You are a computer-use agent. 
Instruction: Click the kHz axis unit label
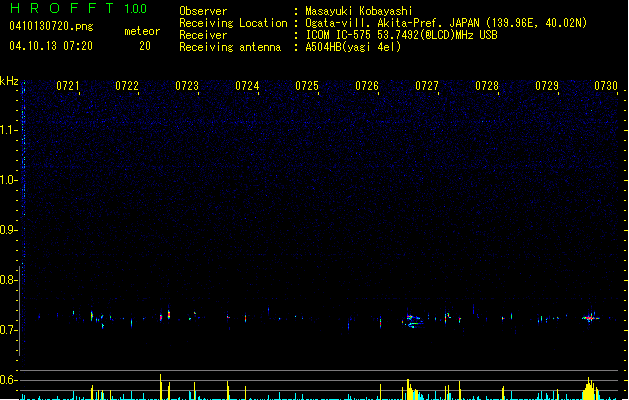pyautogui.click(x=9, y=81)
